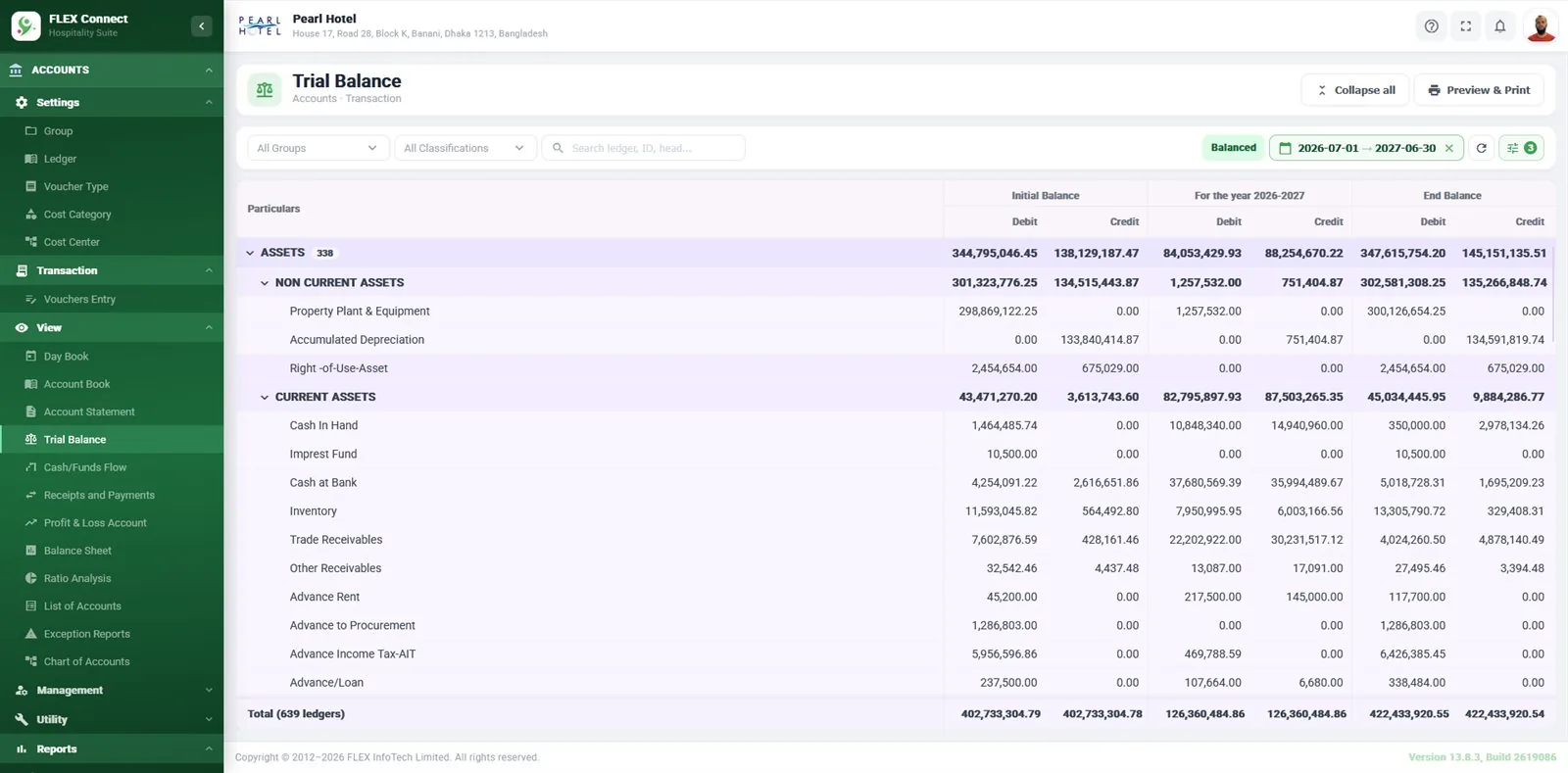Collapse the sidebar with the chevron button
This screenshot has width=1568, height=773.
201,26
